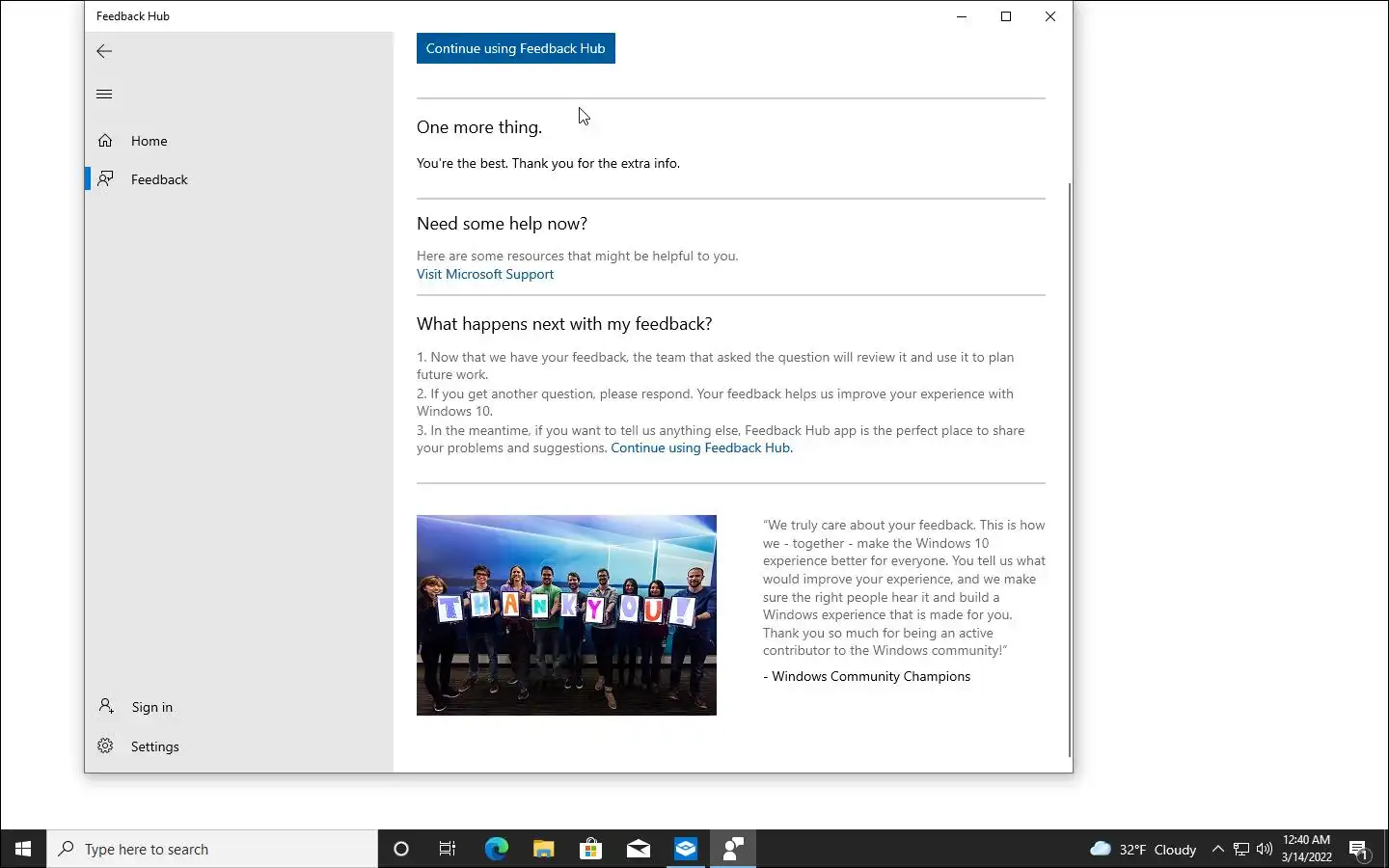This screenshot has height=868, width=1389.
Task: Click Continue using Feedback Hub button
Action: pyautogui.click(x=516, y=48)
